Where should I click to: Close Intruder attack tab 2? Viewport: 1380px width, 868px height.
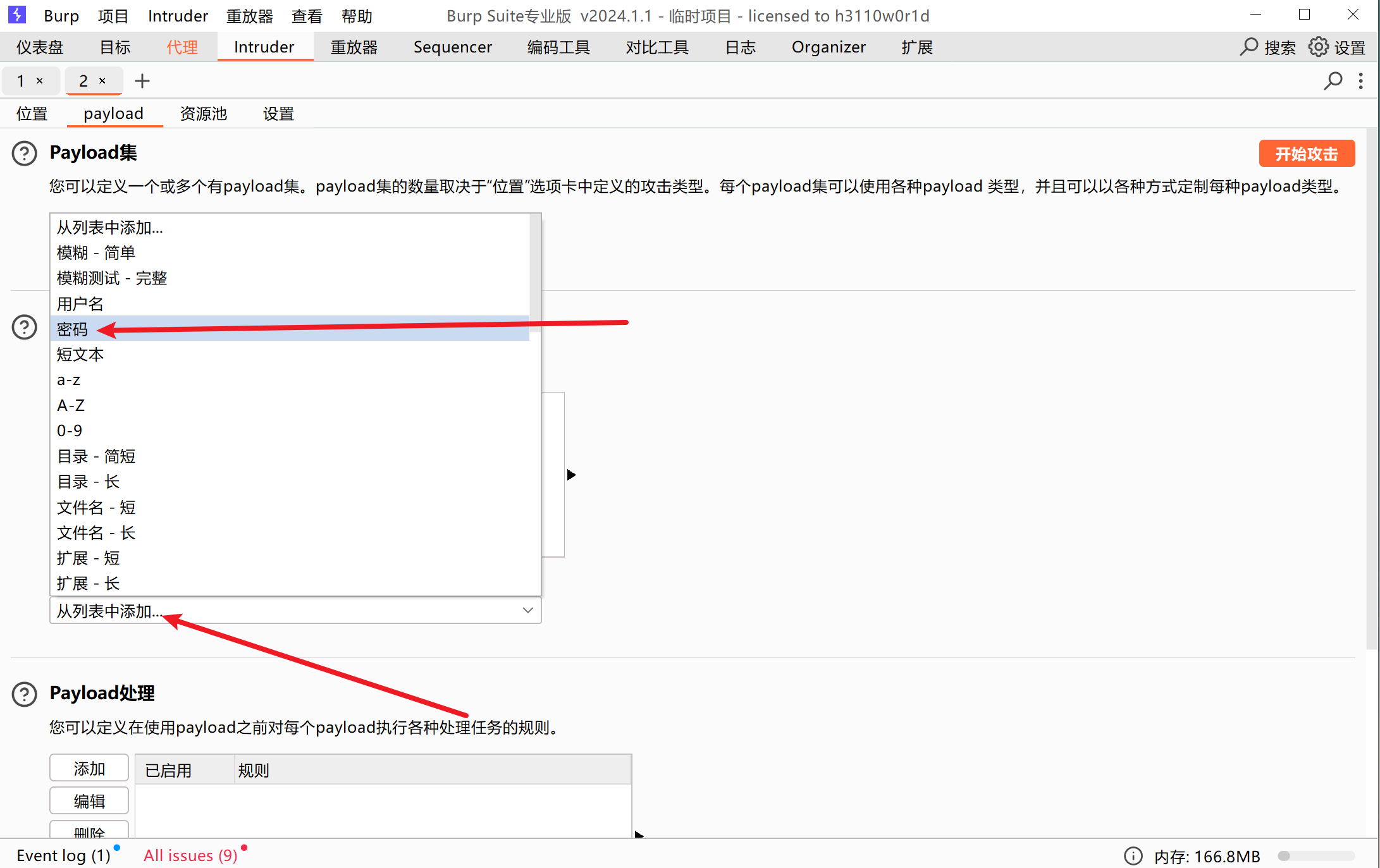point(102,81)
